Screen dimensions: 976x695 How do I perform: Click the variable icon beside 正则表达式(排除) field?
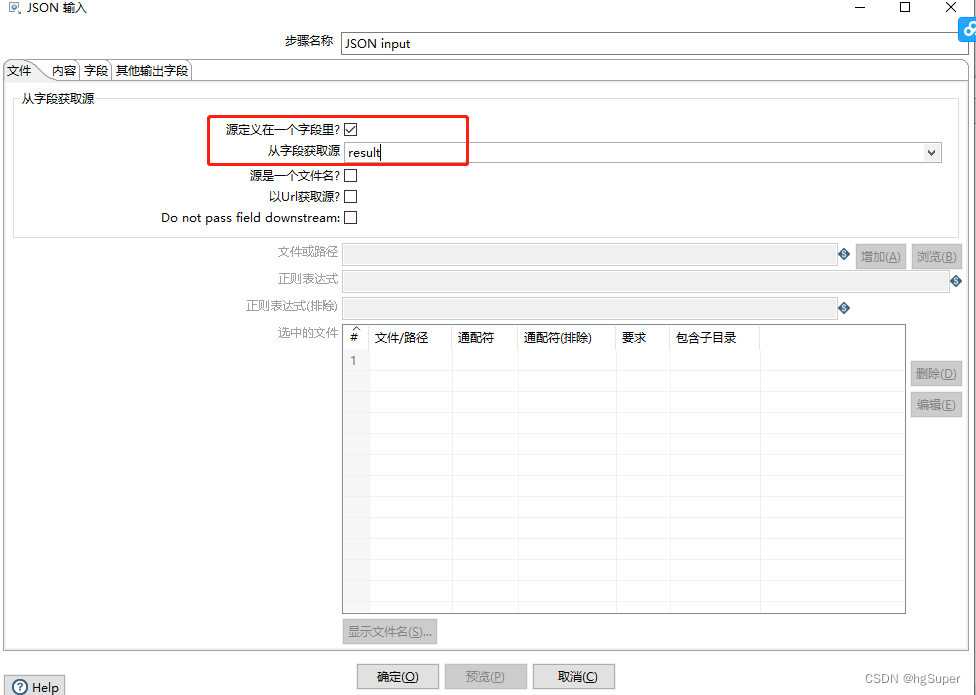tap(843, 307)
